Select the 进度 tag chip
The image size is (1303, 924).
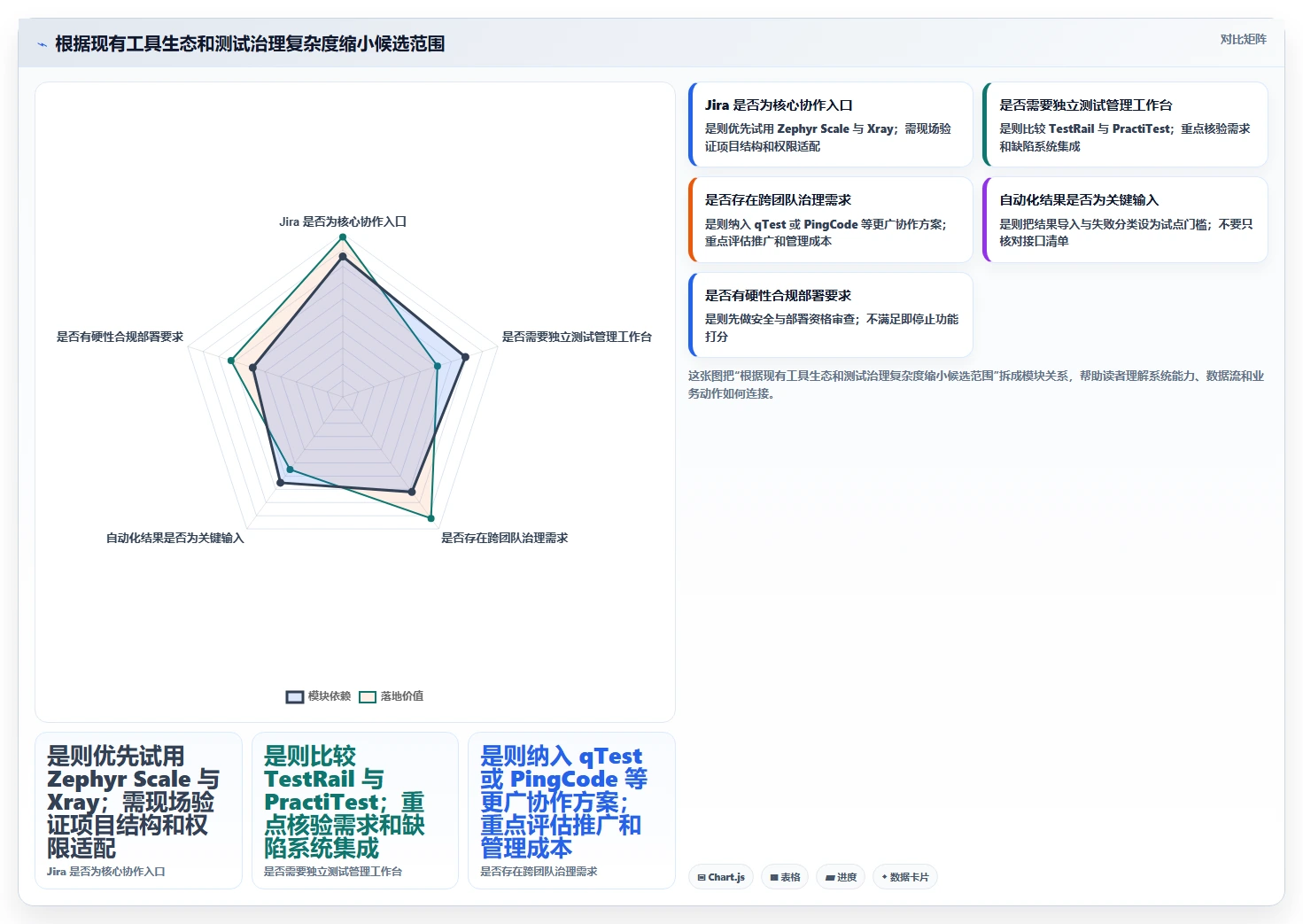coord(841,877)
